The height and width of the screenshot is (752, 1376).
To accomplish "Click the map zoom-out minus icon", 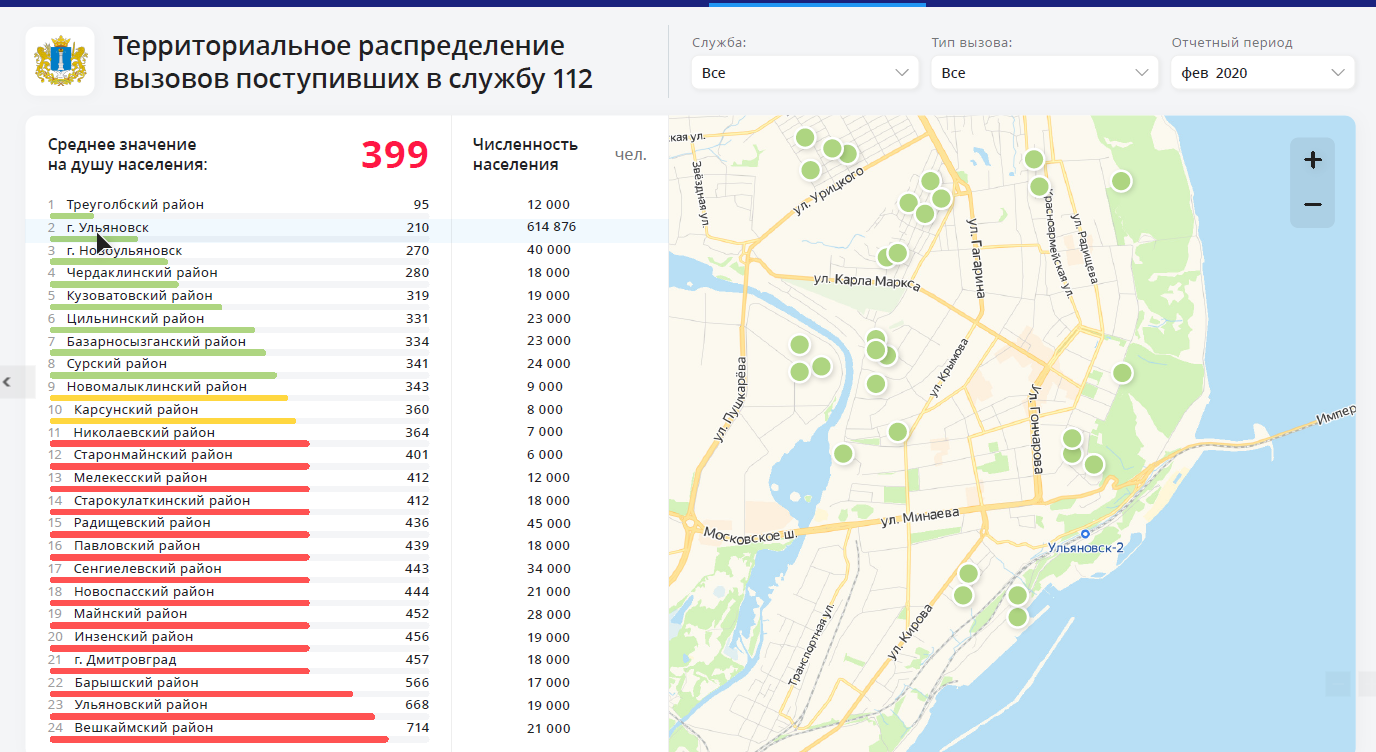I will [x=1312, y=205].
